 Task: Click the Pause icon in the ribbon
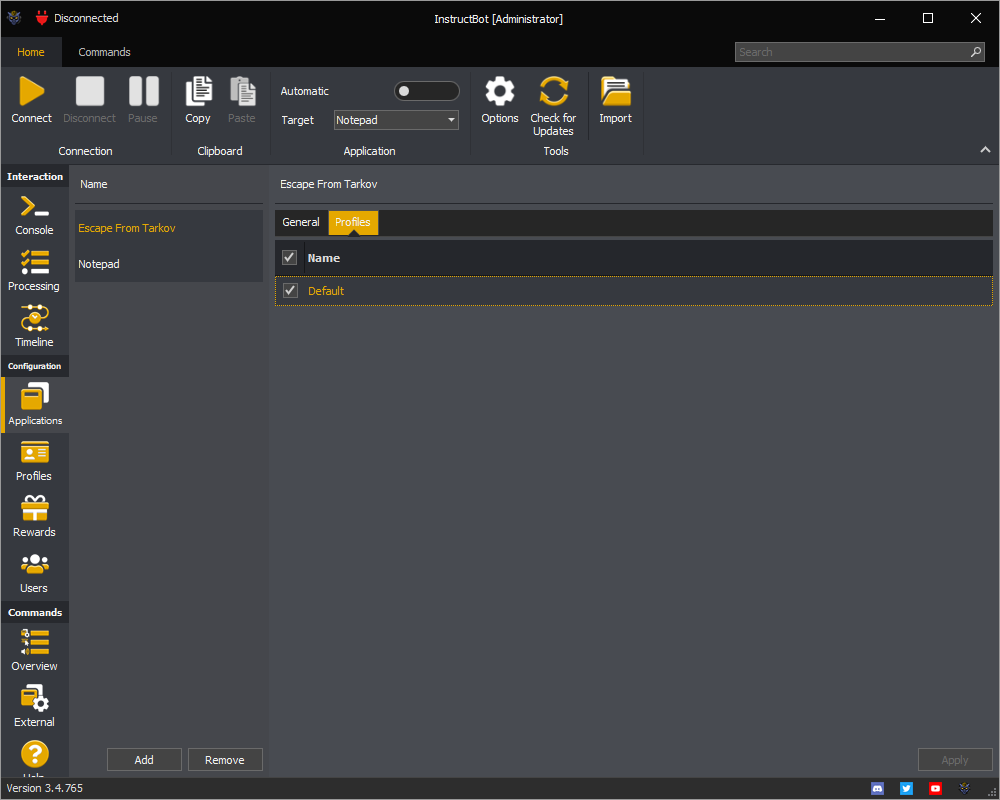143,91
